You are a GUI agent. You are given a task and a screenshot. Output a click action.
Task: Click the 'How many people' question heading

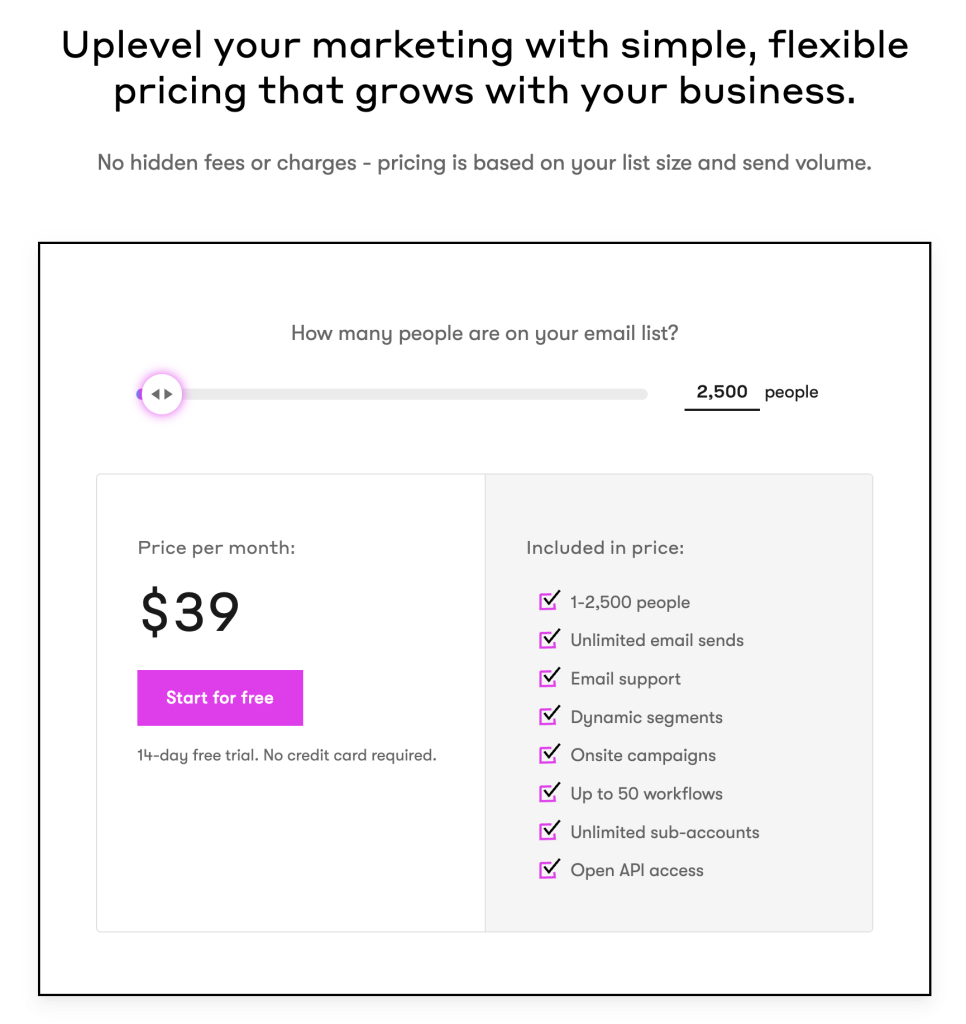pyautogui.click(x=483, y=333)
